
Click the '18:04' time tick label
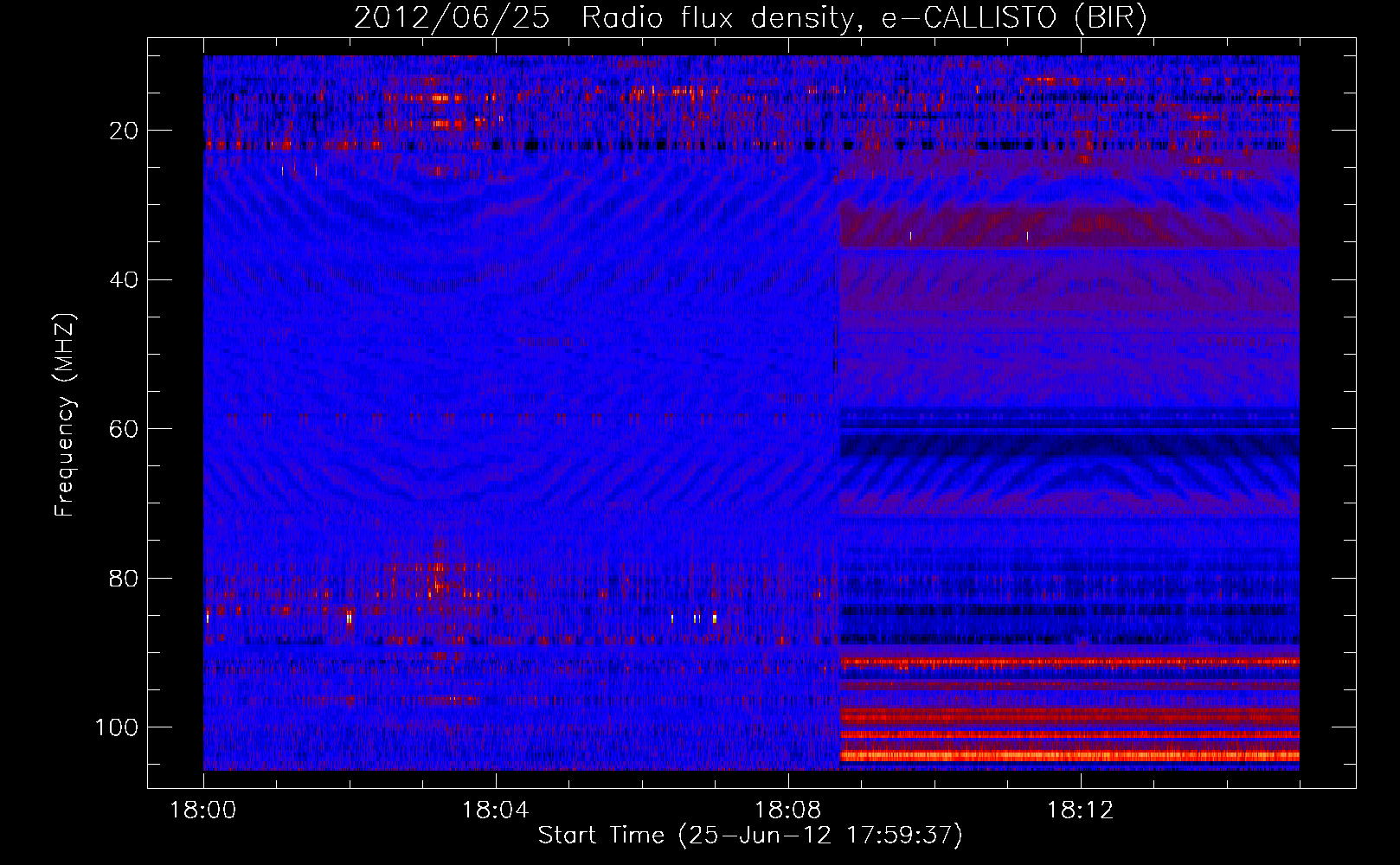click(x=496, y=811)
